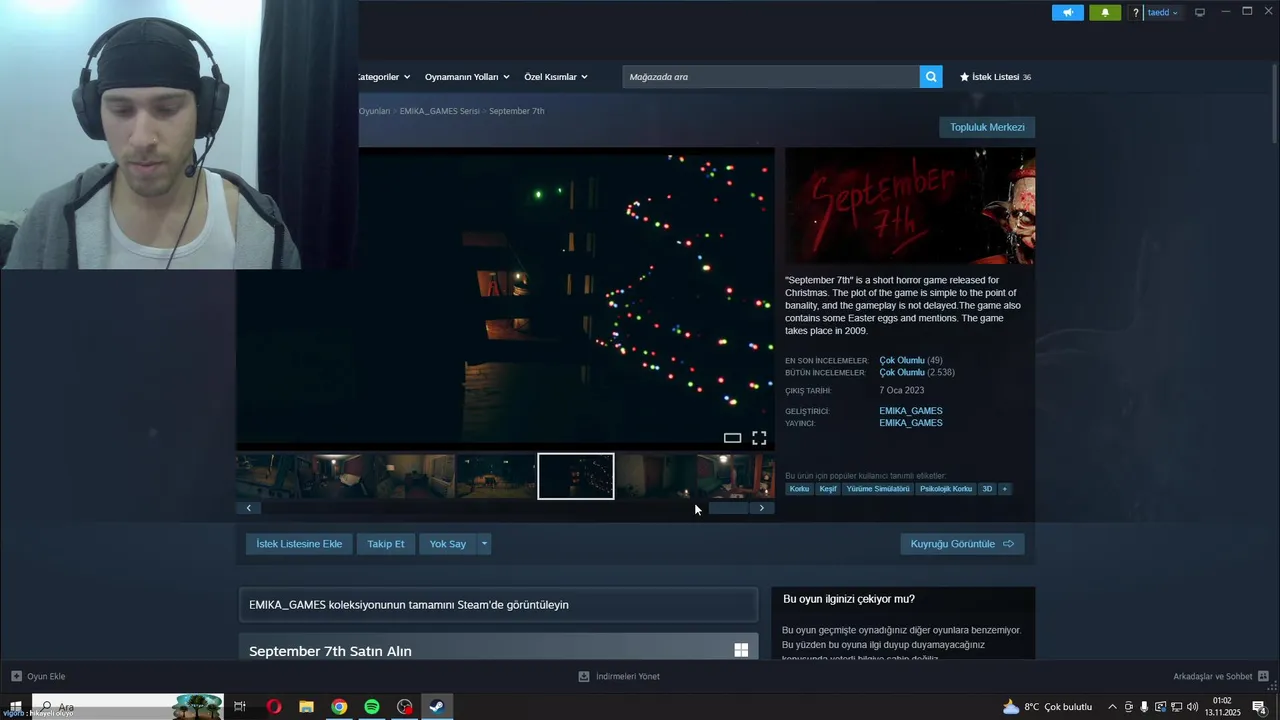Viewport: 1280px width, 720px height.
Task: Expand the taedd account dropdown
Action: [1162, 12]
